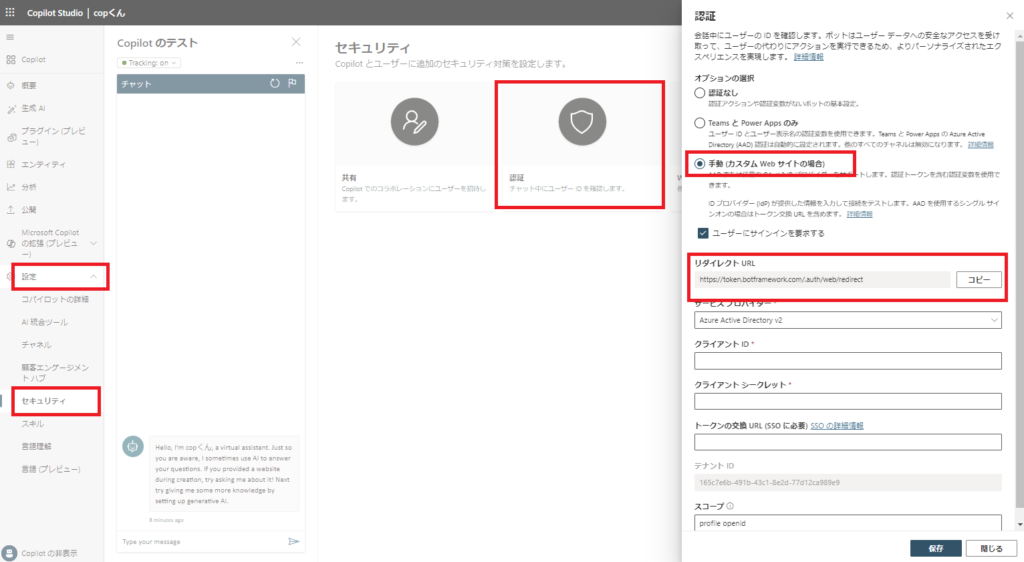Viewport: 1024px width, 562px height.
Task: Open 顧客エンゲージメント ハブ settings page
Action: tap(55, 373)
